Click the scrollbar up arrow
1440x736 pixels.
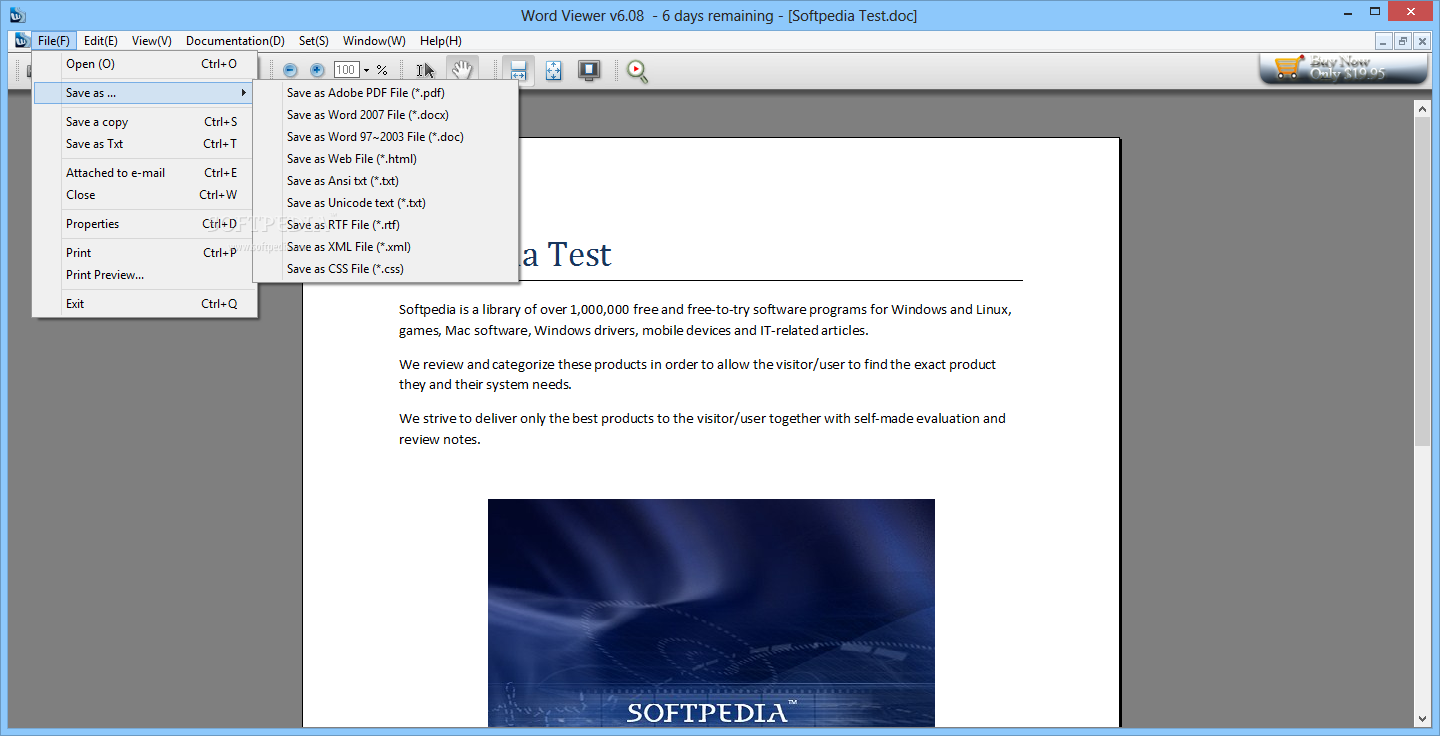pyautogui.click(x=1423, y=107)
